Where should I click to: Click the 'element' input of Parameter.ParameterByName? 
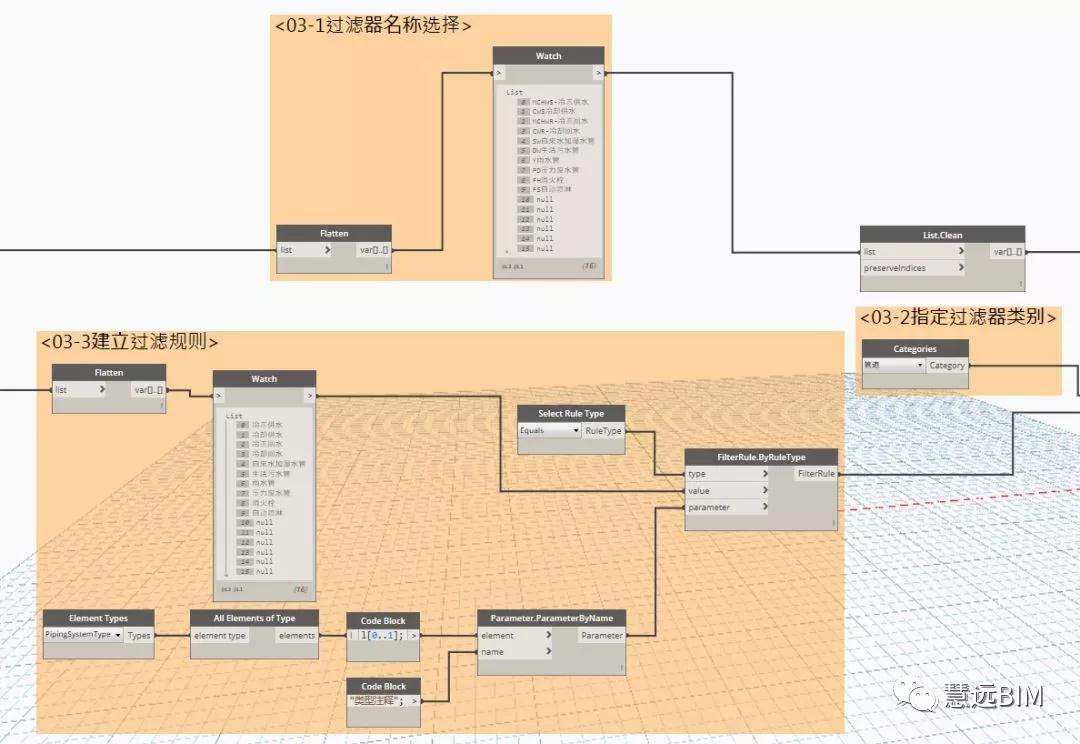[516, 635]
